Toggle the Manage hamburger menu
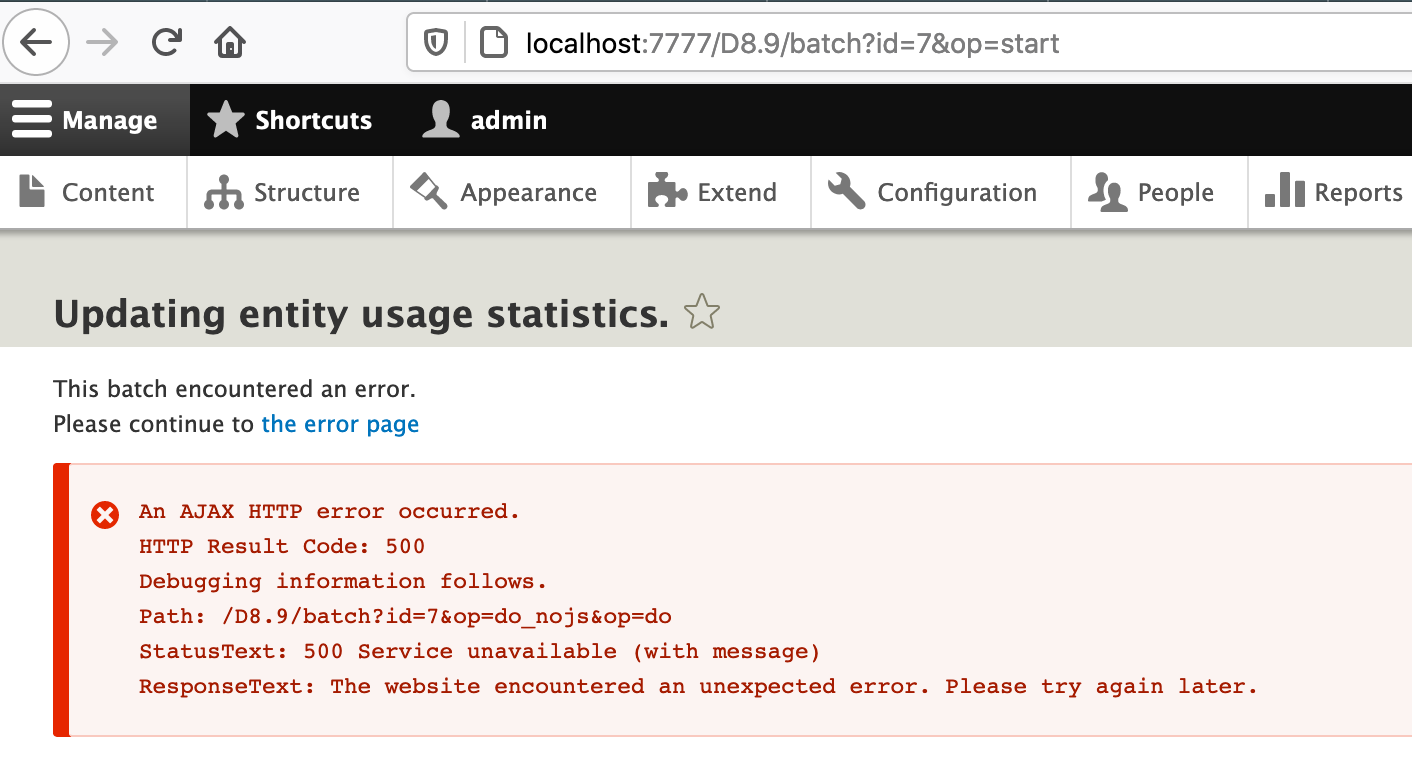1412x780 pixels. (x=86, y=121)
